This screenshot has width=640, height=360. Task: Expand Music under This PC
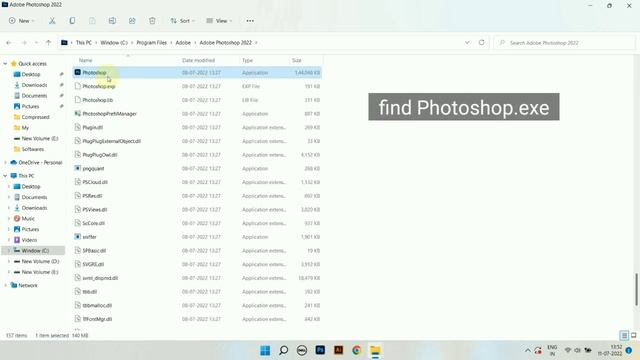click(x=9, y=218)
